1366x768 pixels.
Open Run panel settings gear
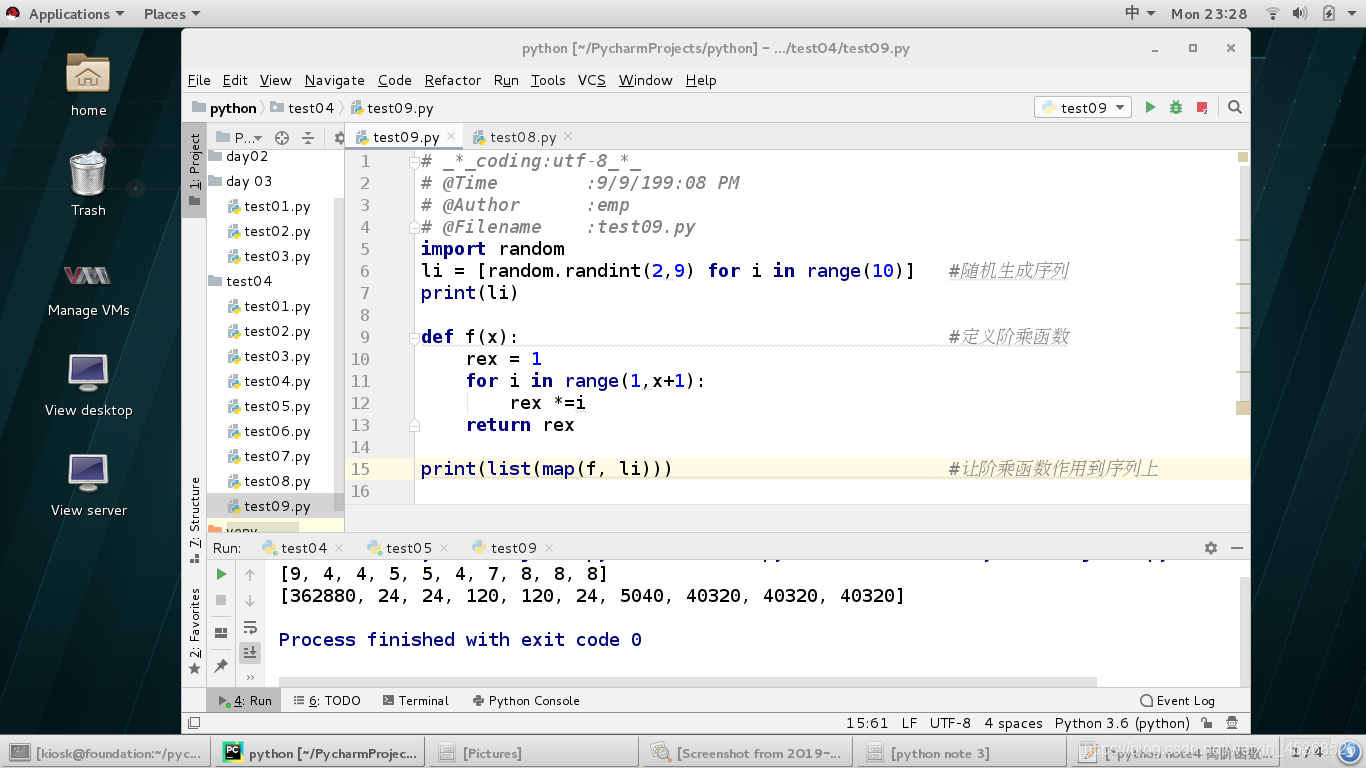pyautogui.click(x=1211, y=548)
